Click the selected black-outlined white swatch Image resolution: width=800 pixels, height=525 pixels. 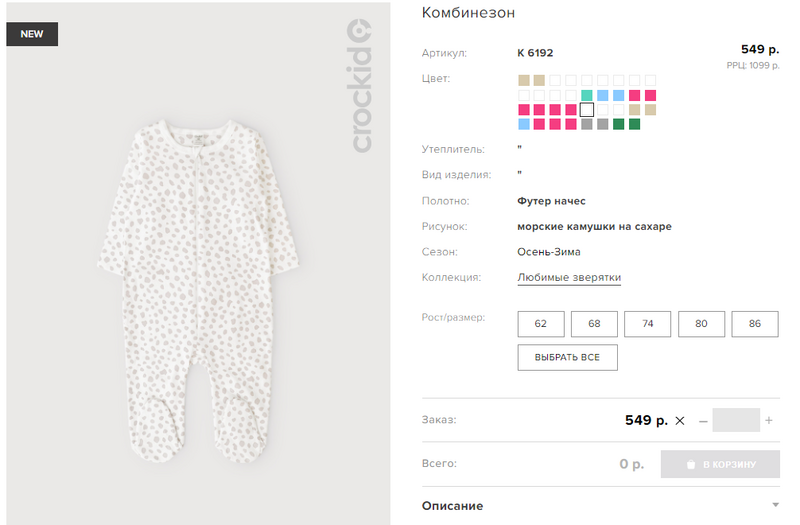[587, 110]
